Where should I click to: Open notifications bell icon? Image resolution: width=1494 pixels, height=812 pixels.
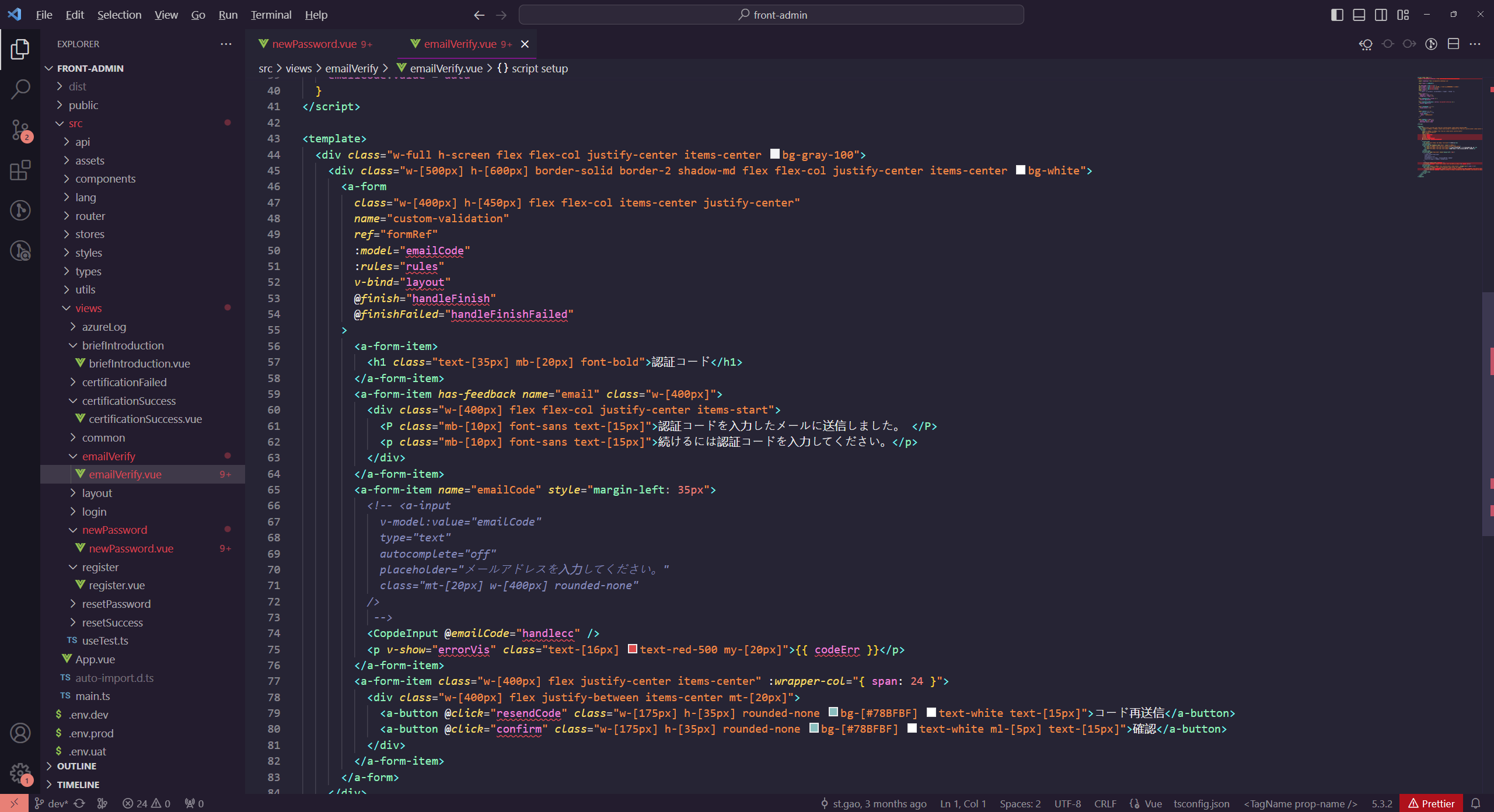coord(1475,803)
